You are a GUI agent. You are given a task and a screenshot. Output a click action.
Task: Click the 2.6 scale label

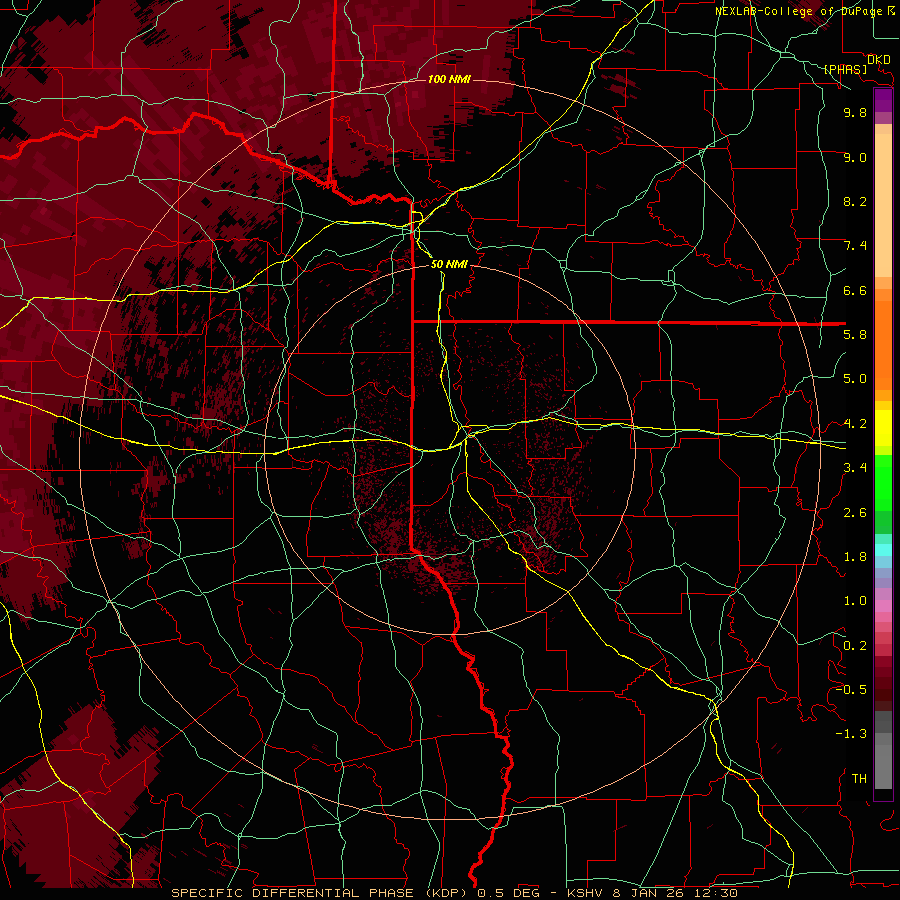pyautogui.click(x=855, y=513)
